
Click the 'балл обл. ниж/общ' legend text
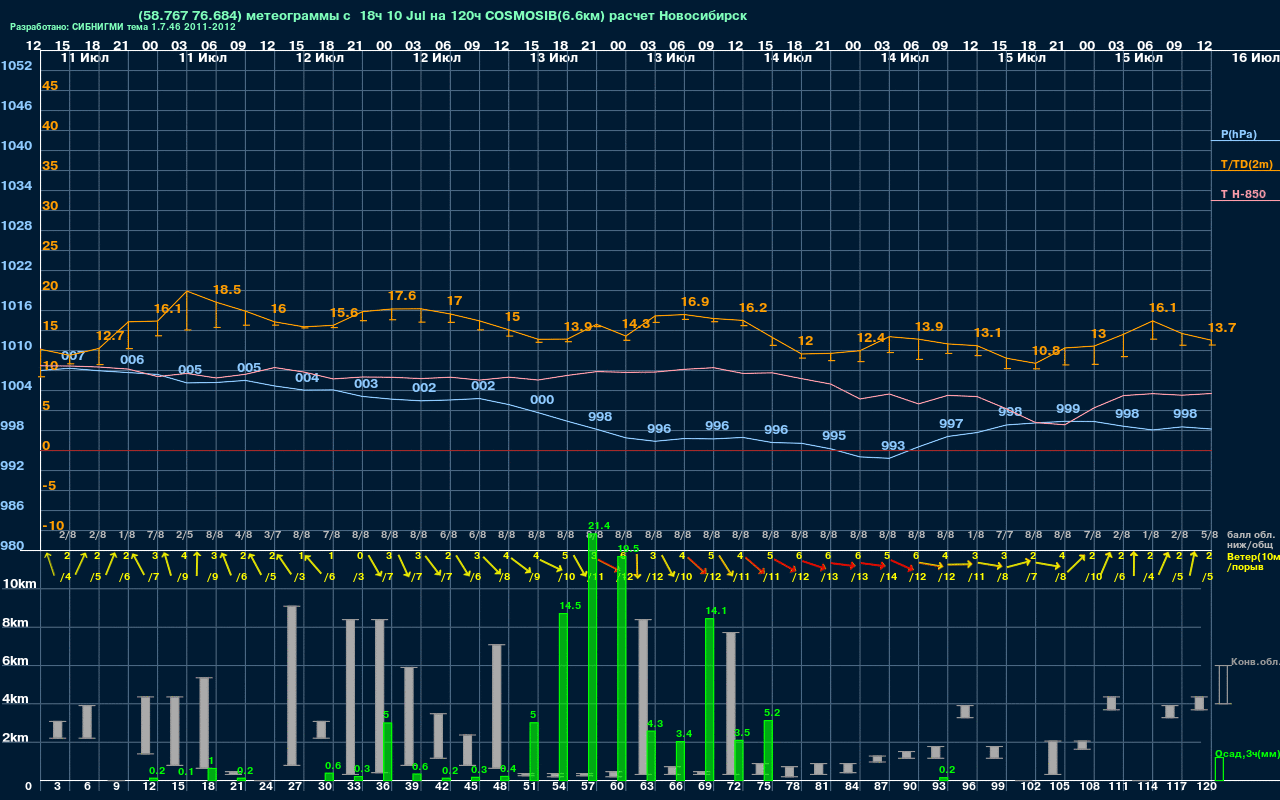click(x=1251, y=540)
